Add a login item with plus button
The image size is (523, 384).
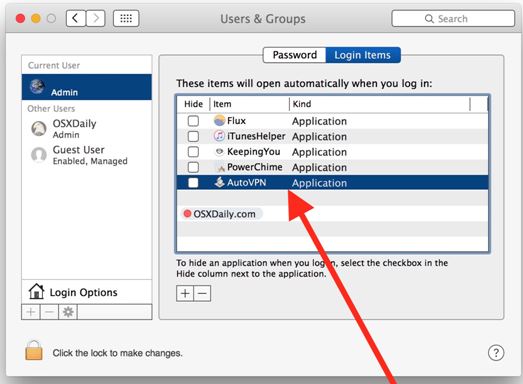coord(185,294)
